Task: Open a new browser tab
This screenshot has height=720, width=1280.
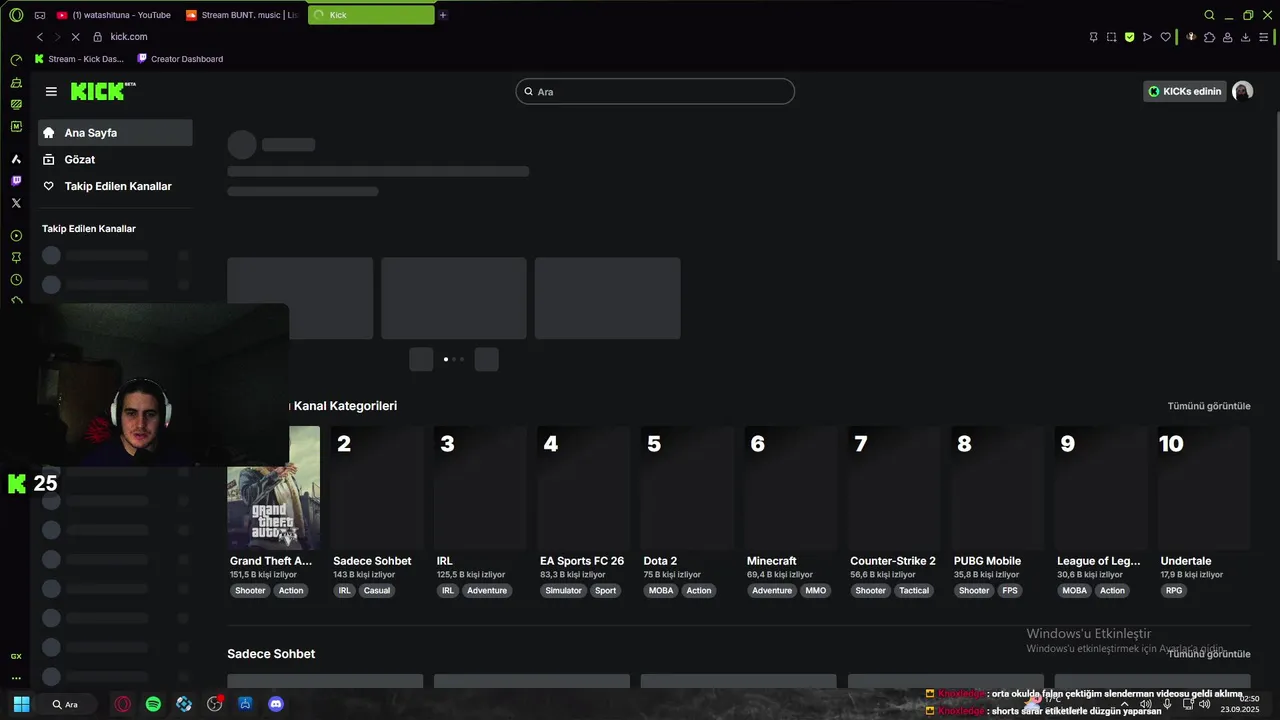Action: tap(443, 15)
